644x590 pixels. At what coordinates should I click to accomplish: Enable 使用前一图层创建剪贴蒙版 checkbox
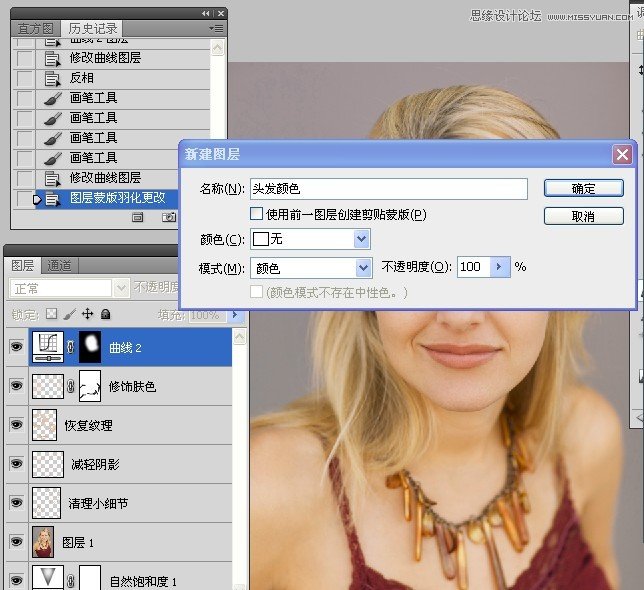[256, 214]
